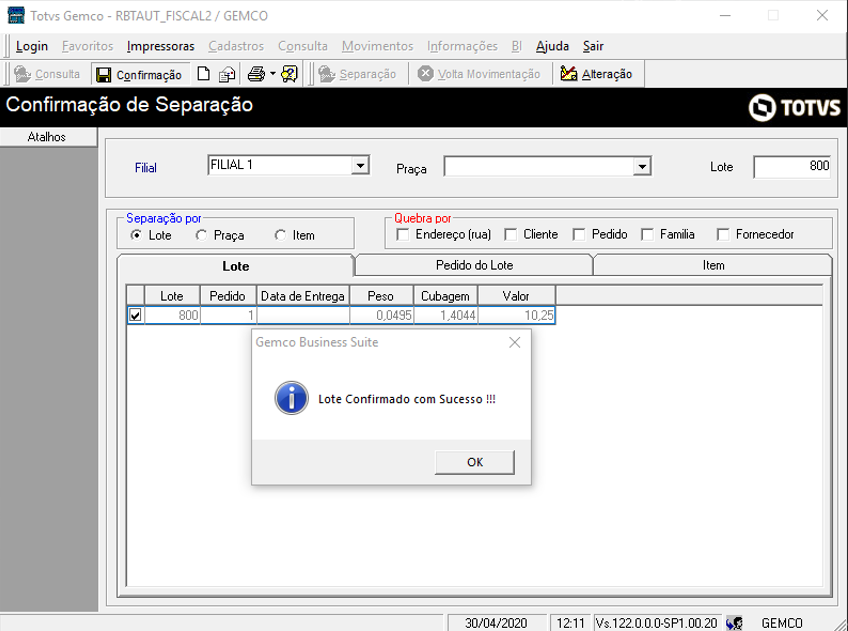
Task: Click the Lote cell 800 in grid
Action: coord(172,315)
